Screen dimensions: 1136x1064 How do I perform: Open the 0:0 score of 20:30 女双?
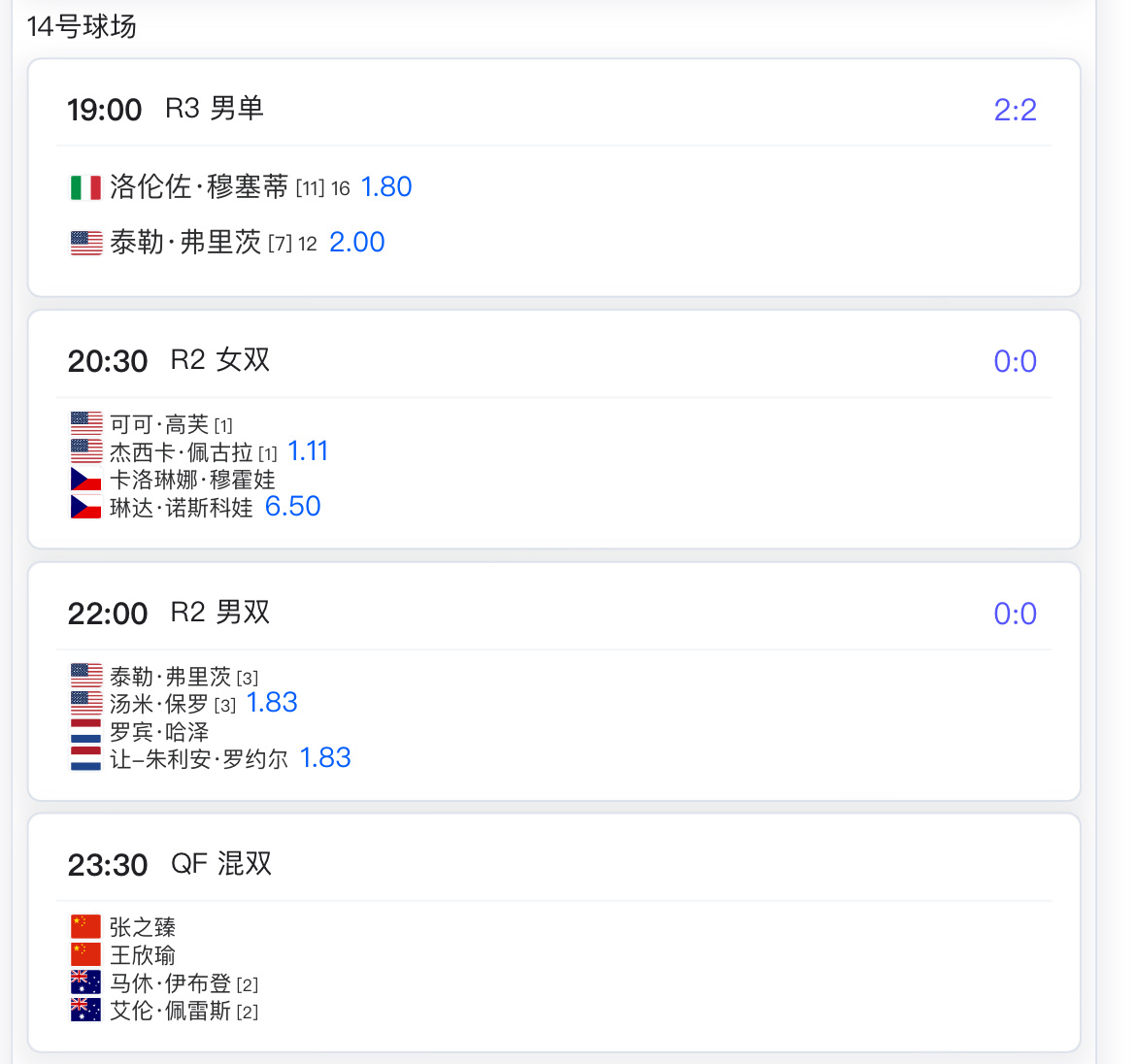1015,361
